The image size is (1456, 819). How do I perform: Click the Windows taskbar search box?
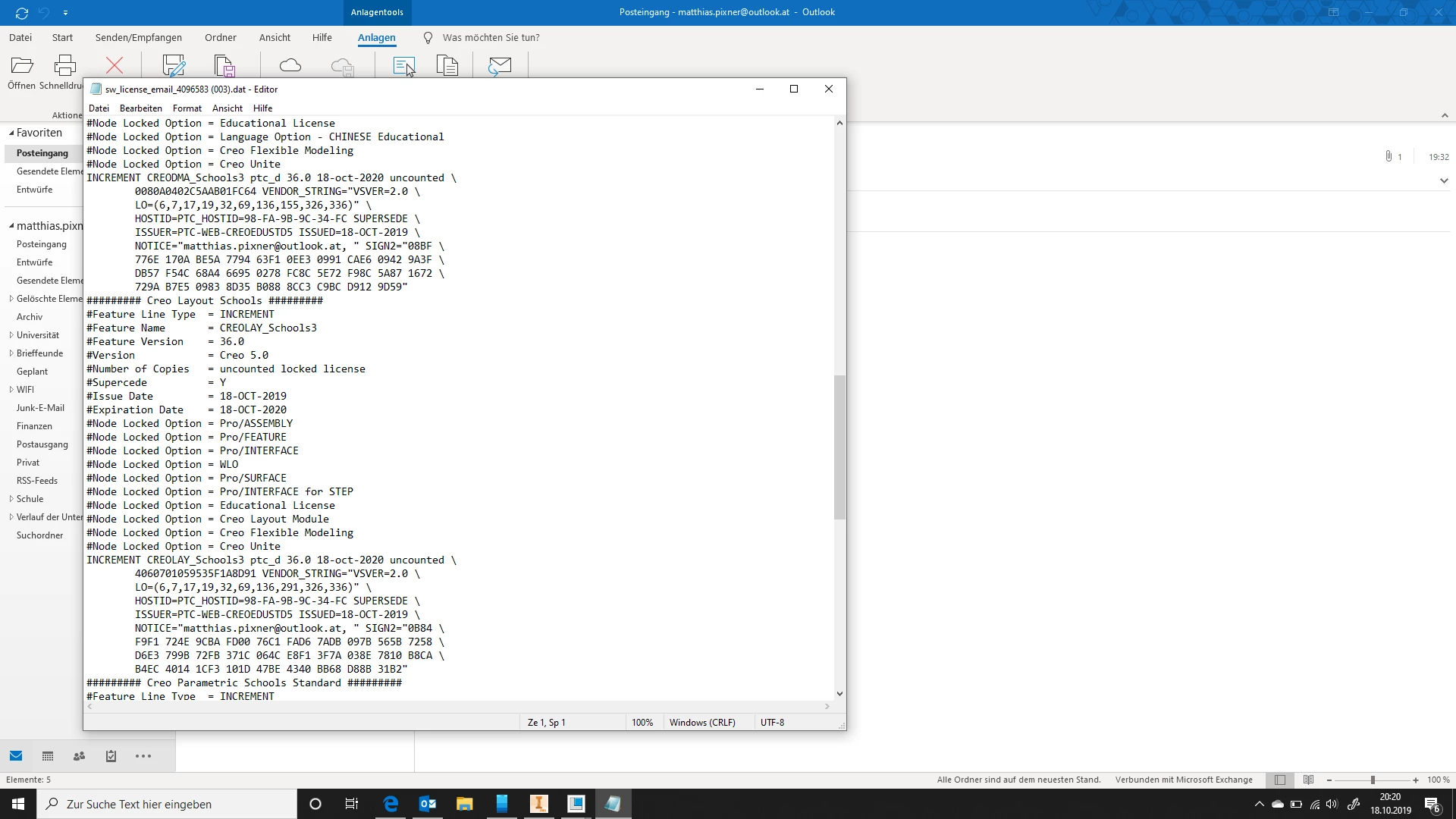[x=167, y=804]
